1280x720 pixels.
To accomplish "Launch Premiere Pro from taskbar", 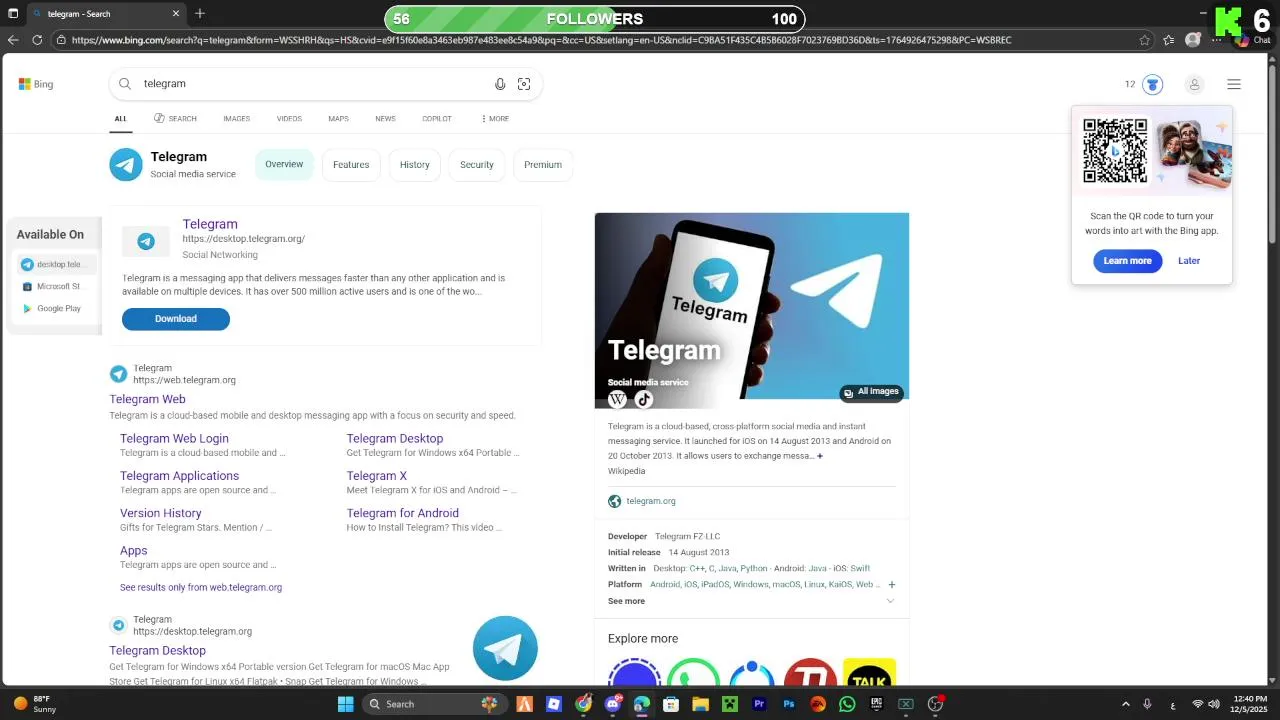I will point(759,704).
